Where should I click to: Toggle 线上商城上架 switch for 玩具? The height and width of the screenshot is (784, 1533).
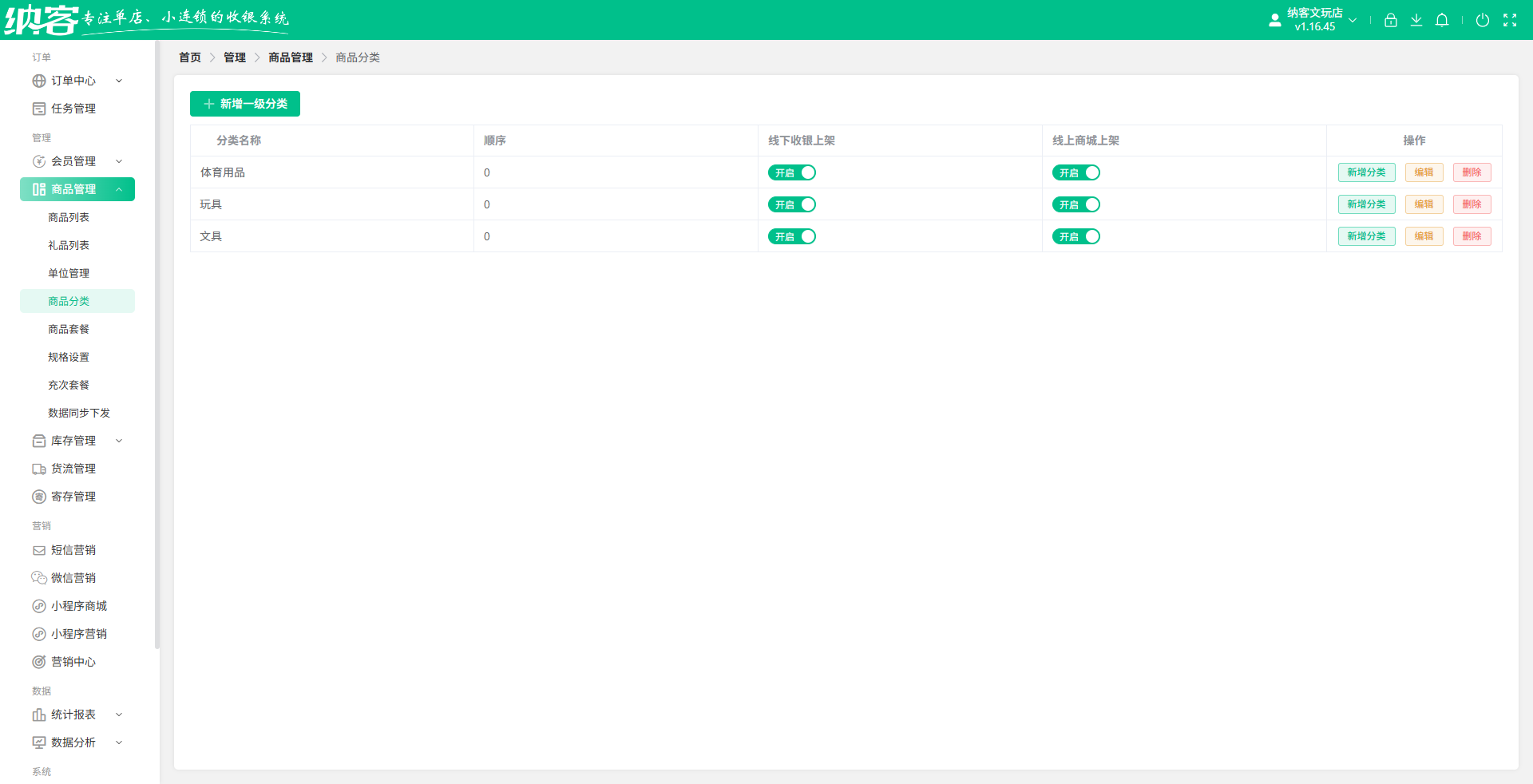[1076, 204]
